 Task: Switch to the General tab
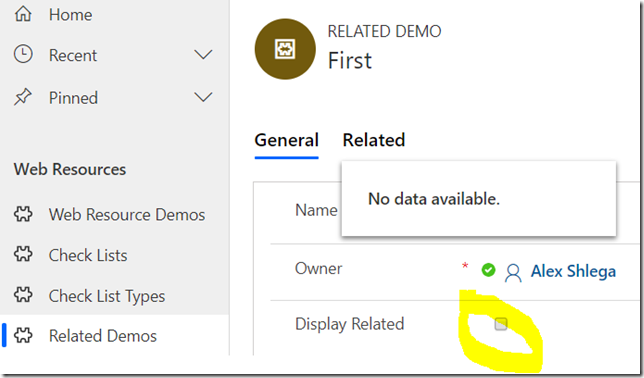pos(287,141)
